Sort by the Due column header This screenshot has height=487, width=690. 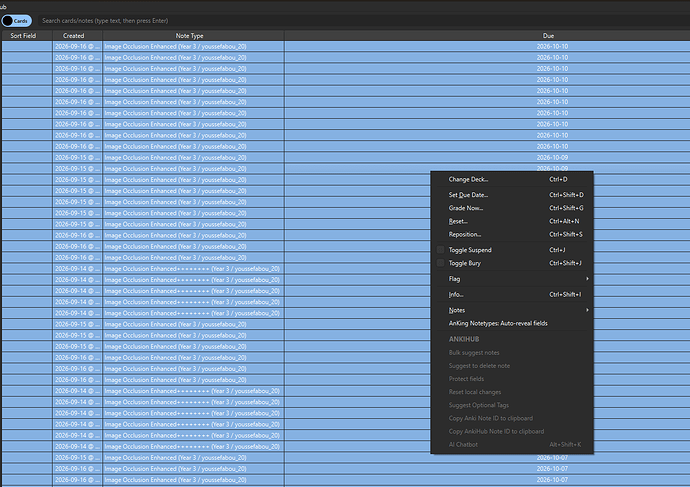[x=487, y=36]
